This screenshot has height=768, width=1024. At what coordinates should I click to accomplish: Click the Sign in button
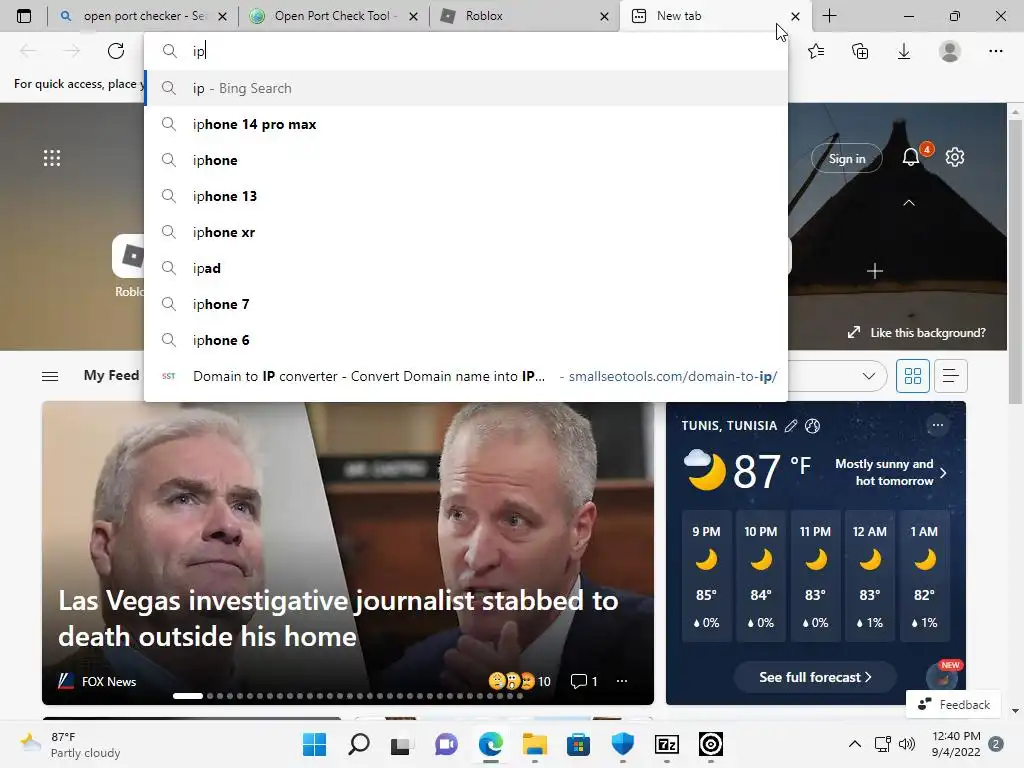click(x=846, y=159)
